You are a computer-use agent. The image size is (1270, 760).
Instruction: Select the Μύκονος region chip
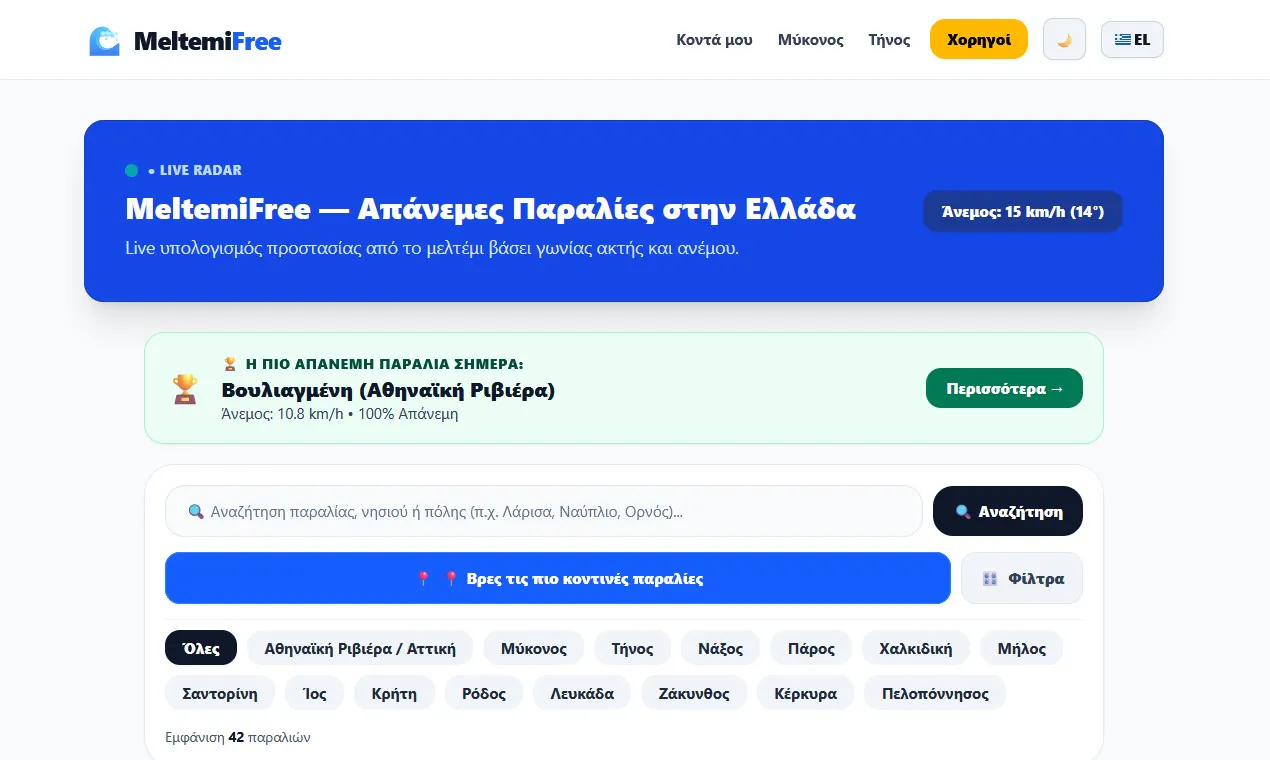534,648
